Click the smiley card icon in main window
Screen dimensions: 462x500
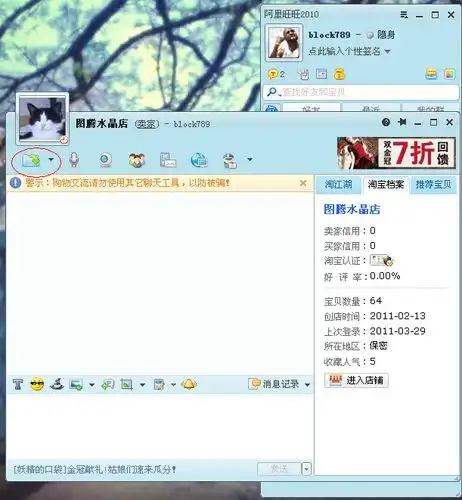click(x=431, y=74)
